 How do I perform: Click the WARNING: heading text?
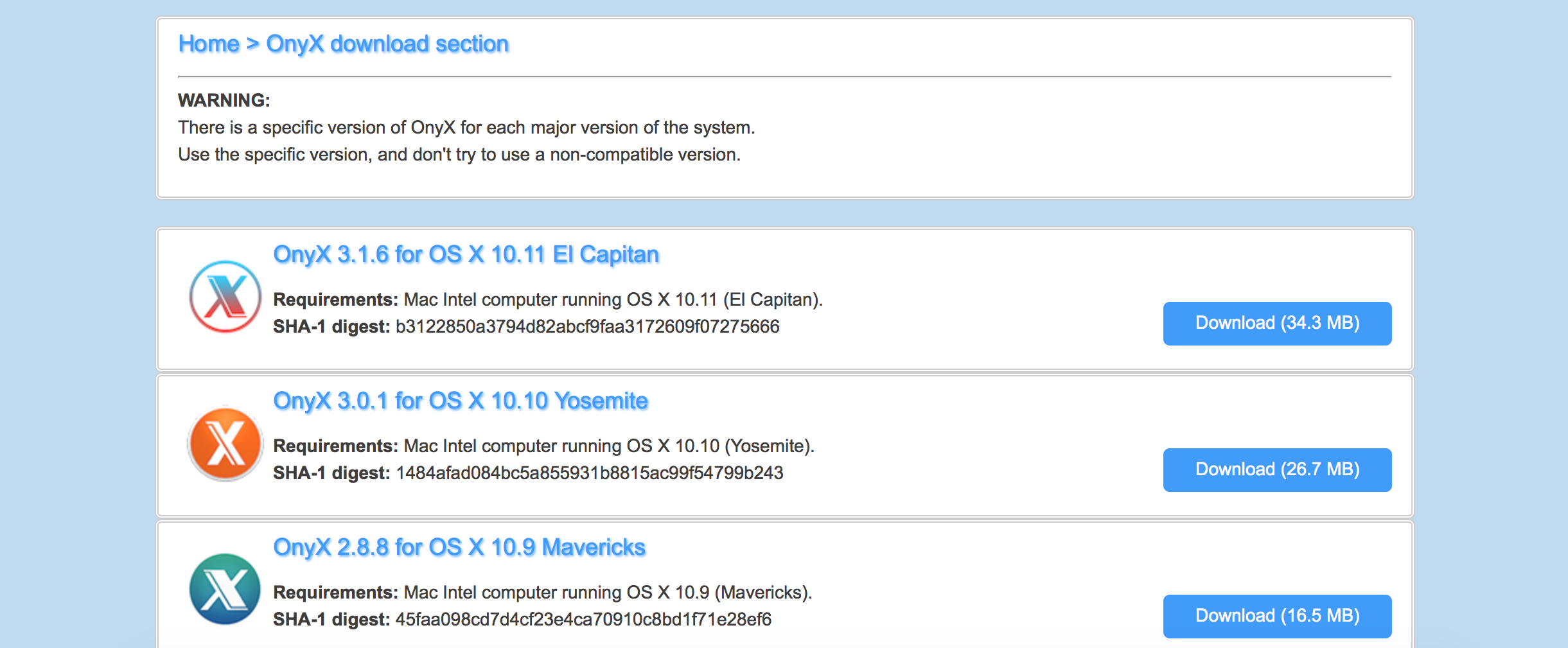(x=224, y=100)
